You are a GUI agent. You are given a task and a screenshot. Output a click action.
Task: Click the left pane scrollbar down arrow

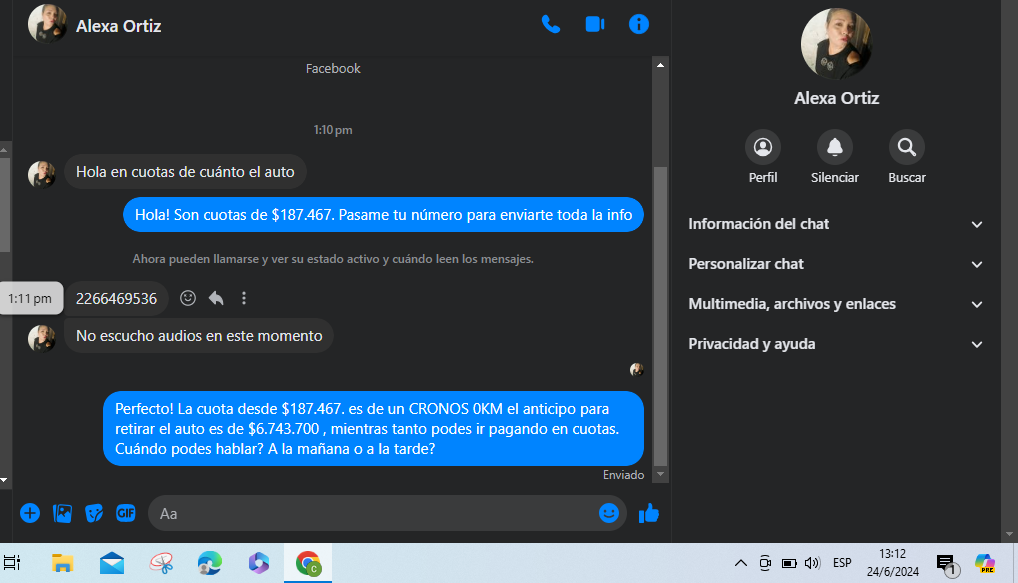[4, 480]
